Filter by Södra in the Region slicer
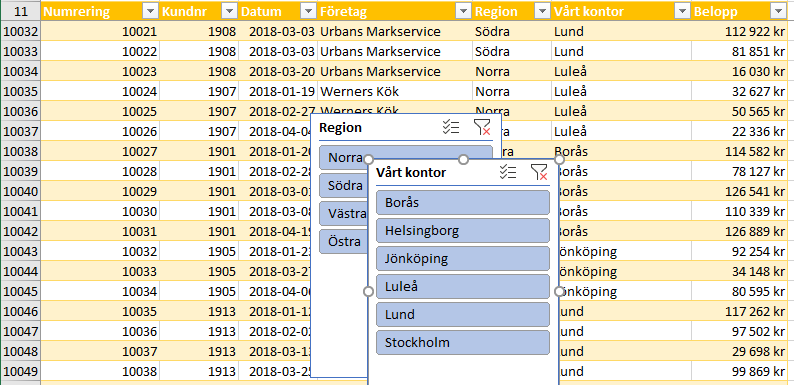The height and width of the screenshot is (385, 794). (x=343, y=185)
